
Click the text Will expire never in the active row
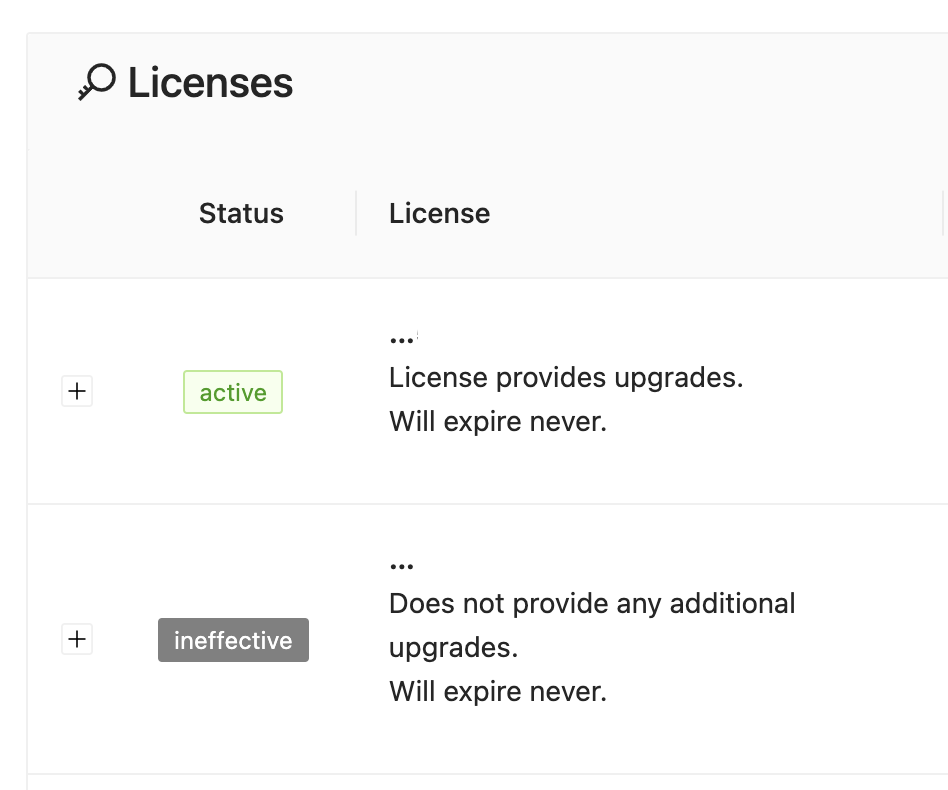click(x=497, y=421)
